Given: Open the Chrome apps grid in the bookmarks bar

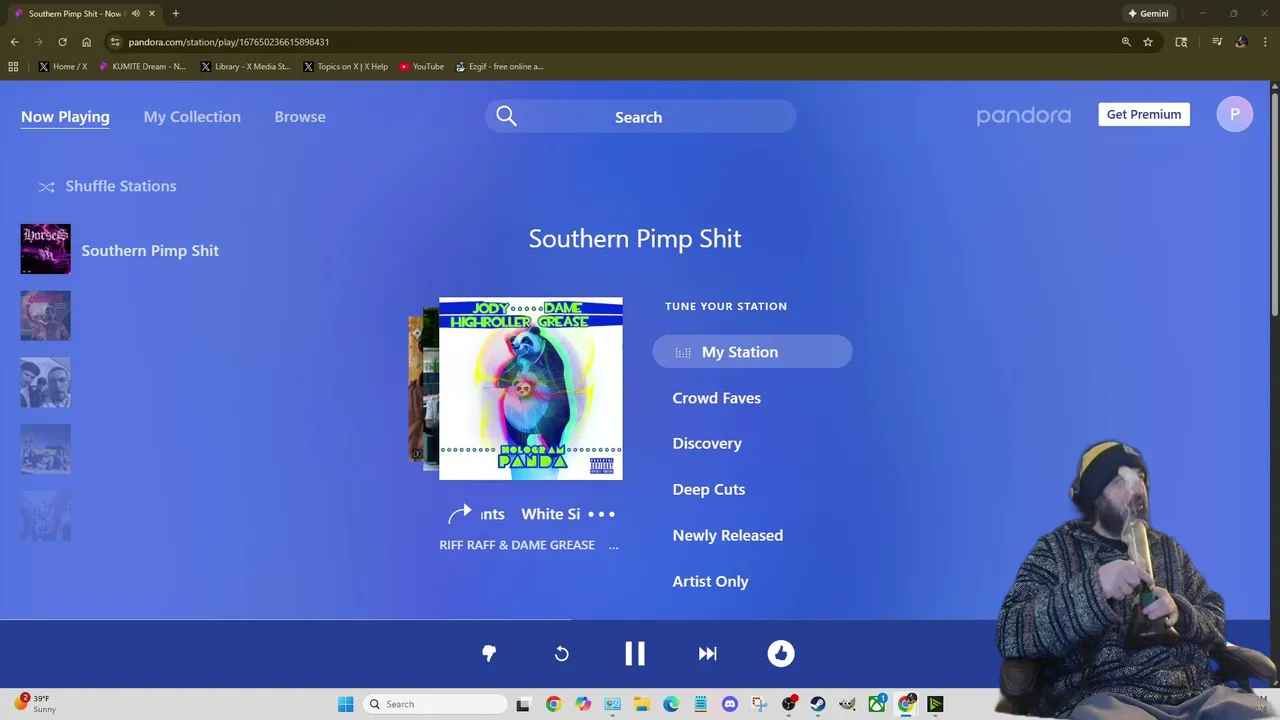Looking at the screenshot, I should (13, 66).
